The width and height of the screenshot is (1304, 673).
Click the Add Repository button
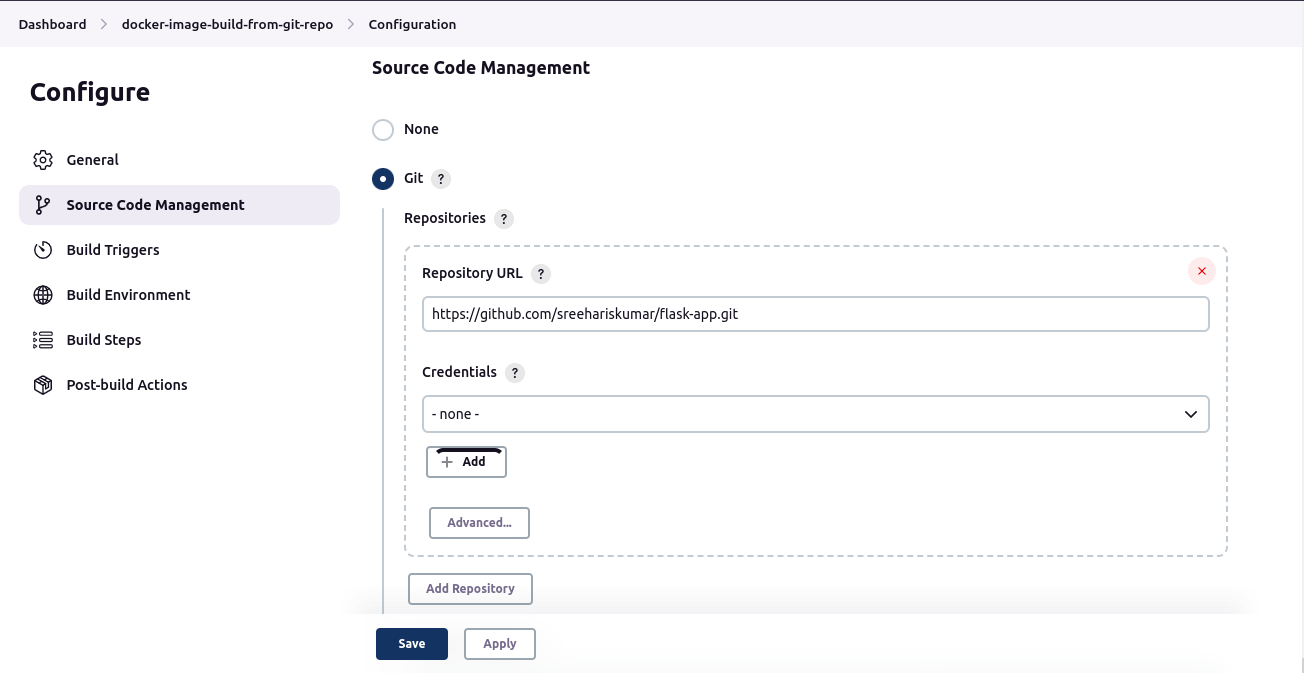point(470,588)
